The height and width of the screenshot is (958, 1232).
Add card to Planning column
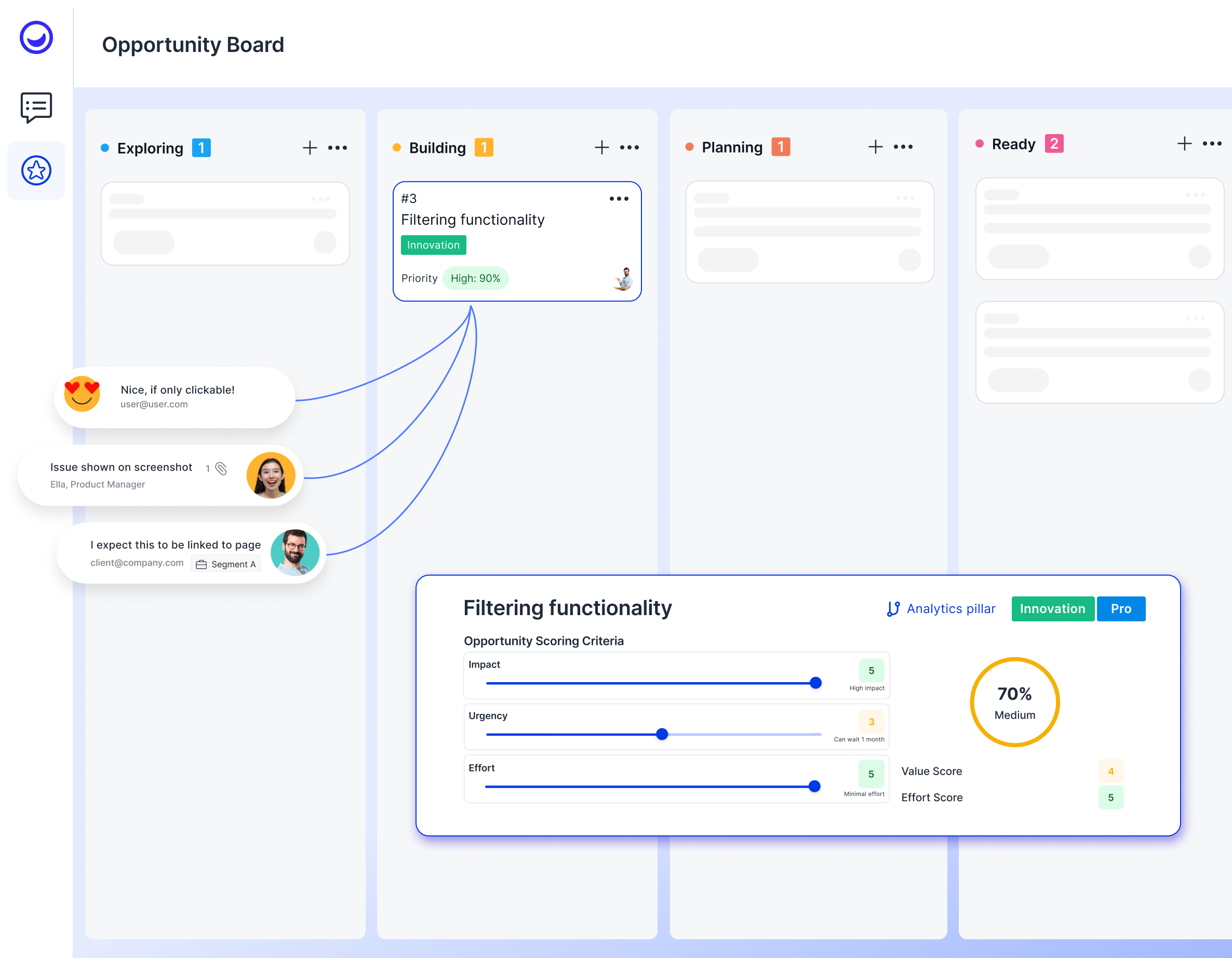coord(875,147)
